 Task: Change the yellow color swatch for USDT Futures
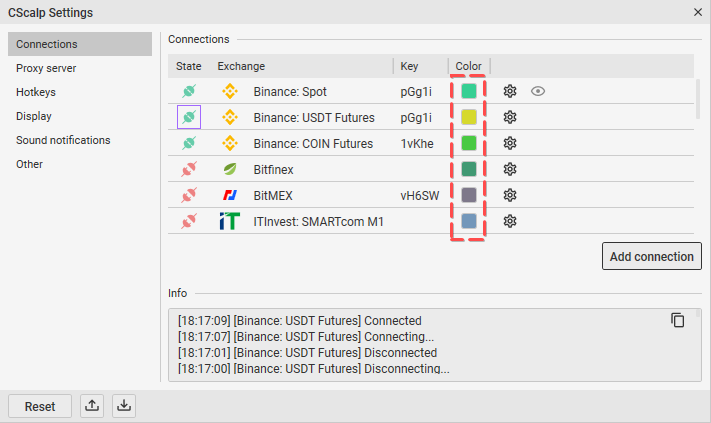click(x=469, y=117)
